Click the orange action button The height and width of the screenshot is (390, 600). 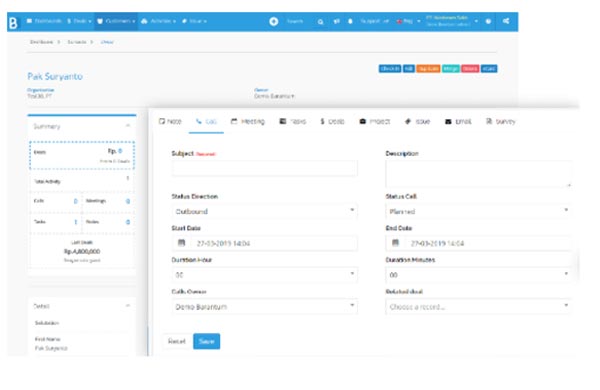(428, 69)
